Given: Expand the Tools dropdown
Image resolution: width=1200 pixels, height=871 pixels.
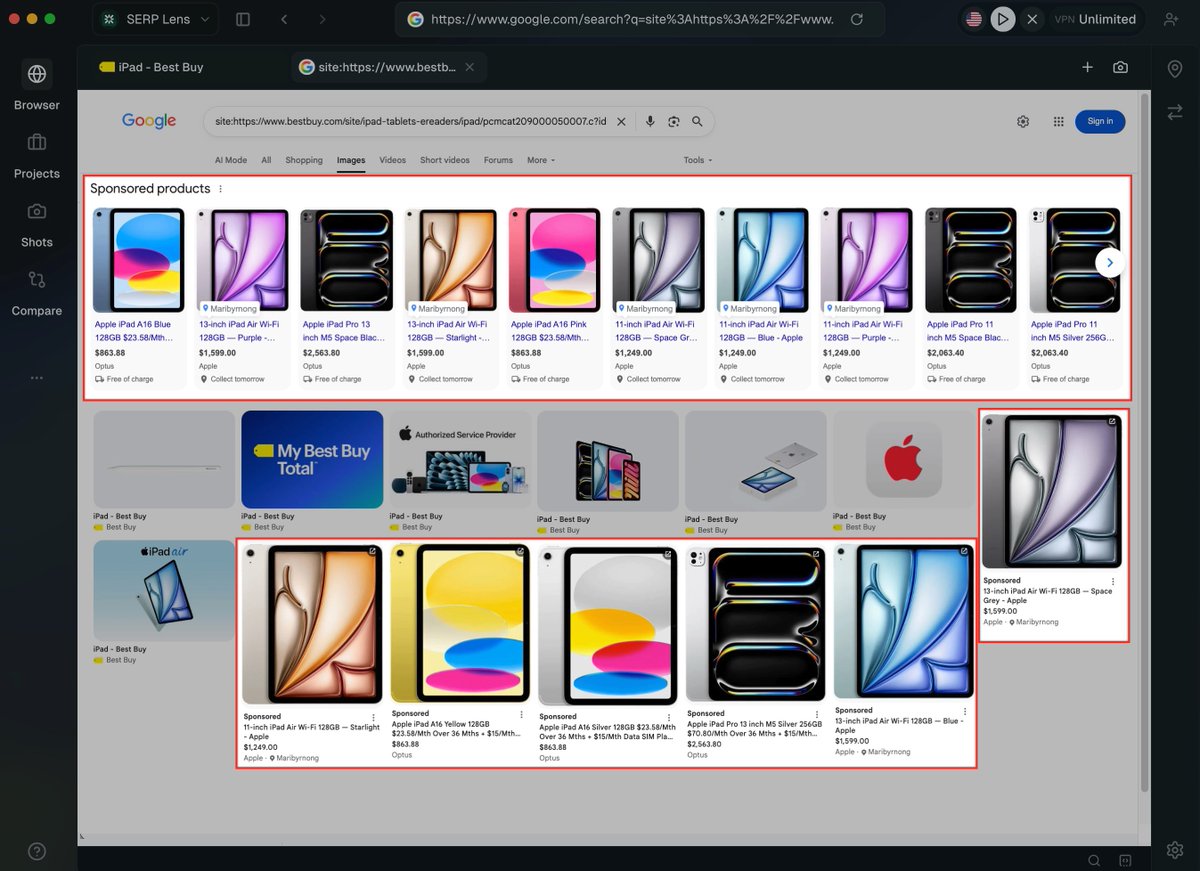Looking at the screenshot, I should point(698,160).
